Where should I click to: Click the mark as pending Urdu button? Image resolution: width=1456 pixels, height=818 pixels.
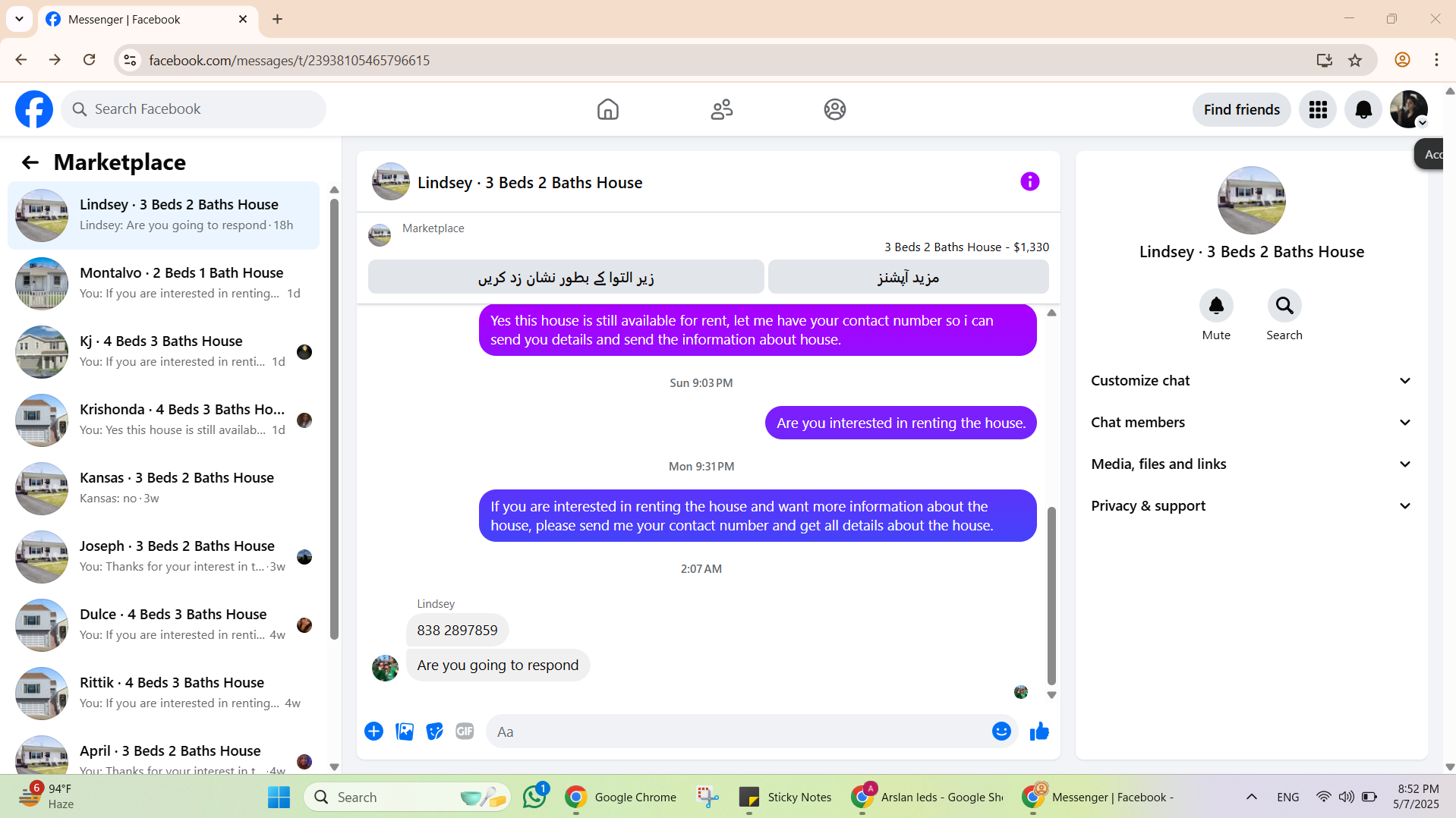point(566,277)
